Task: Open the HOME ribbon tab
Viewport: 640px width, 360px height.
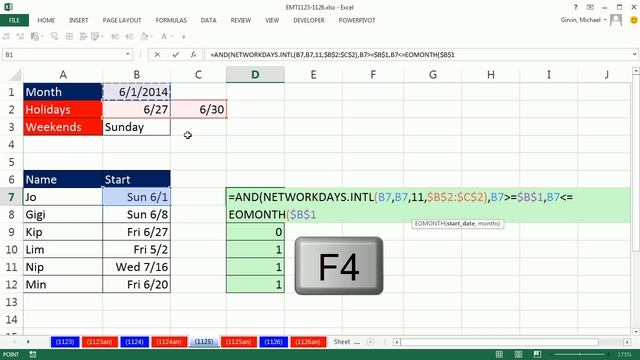Action: 46,20
